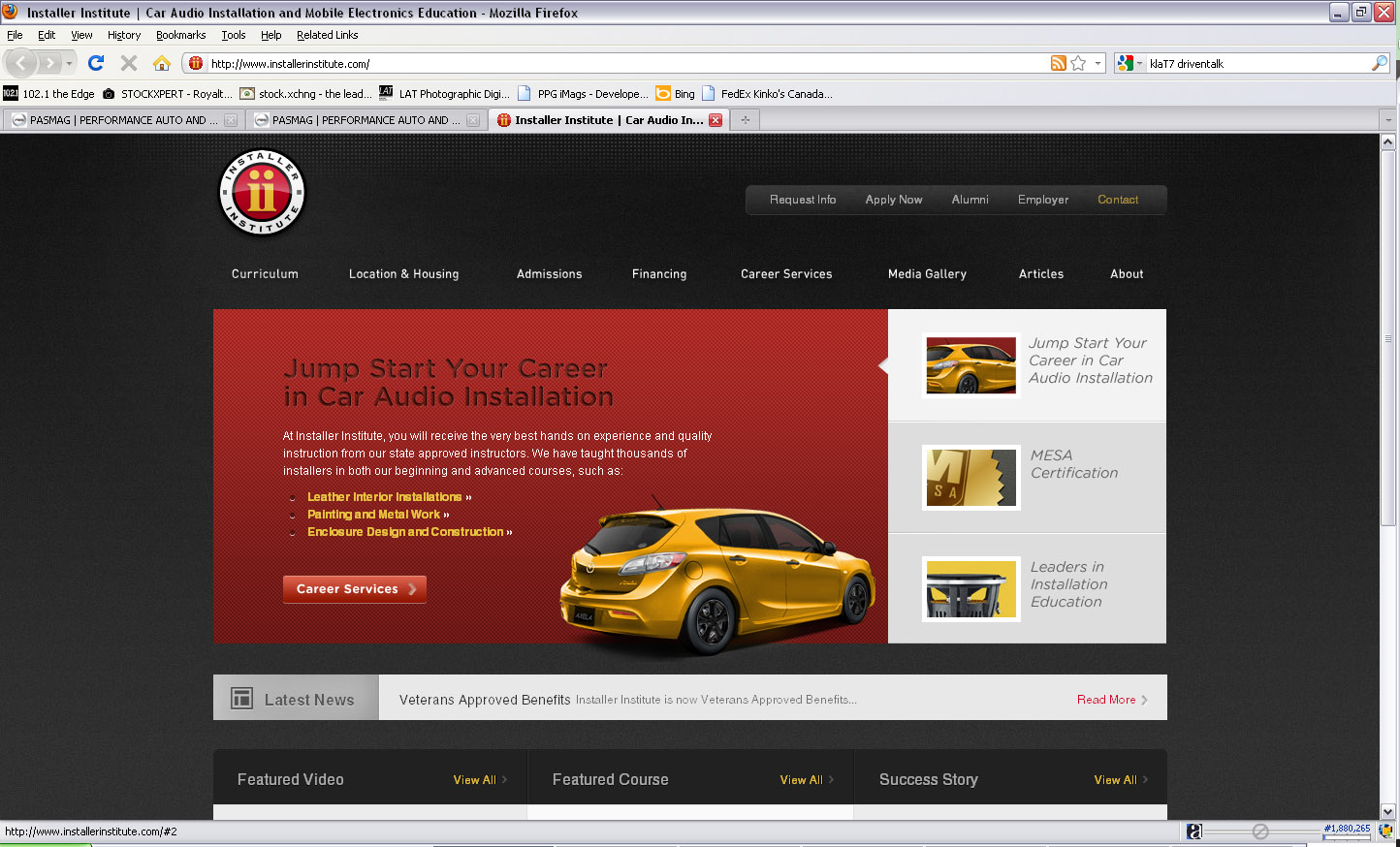This screenshot has width=1400, height=847.
Task: Close the first PASMAG tab
Action: click(231, 120)
